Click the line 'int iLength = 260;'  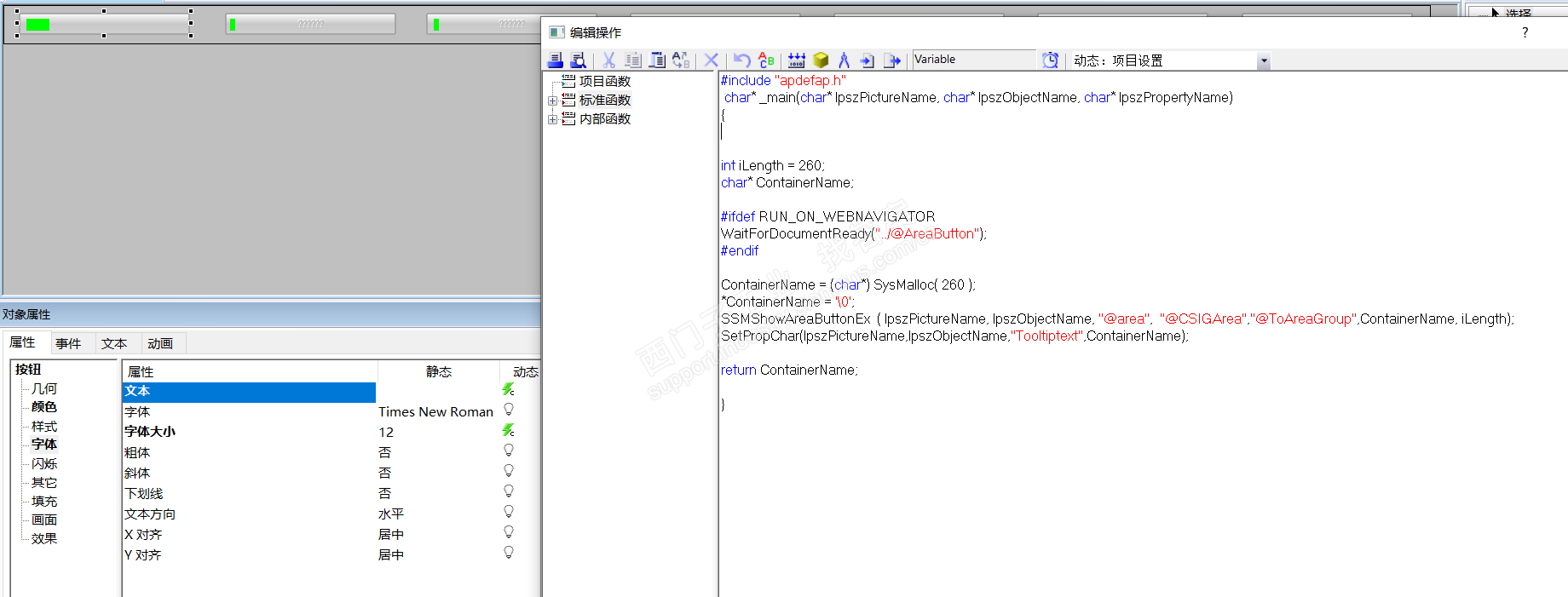pyautogui.click(x=773, y=166)
